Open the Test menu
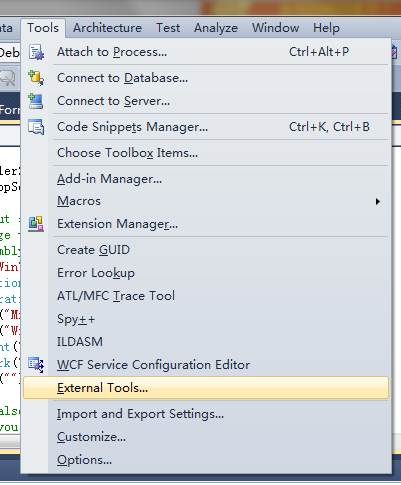The image size is (401, 485). [168, 28]
